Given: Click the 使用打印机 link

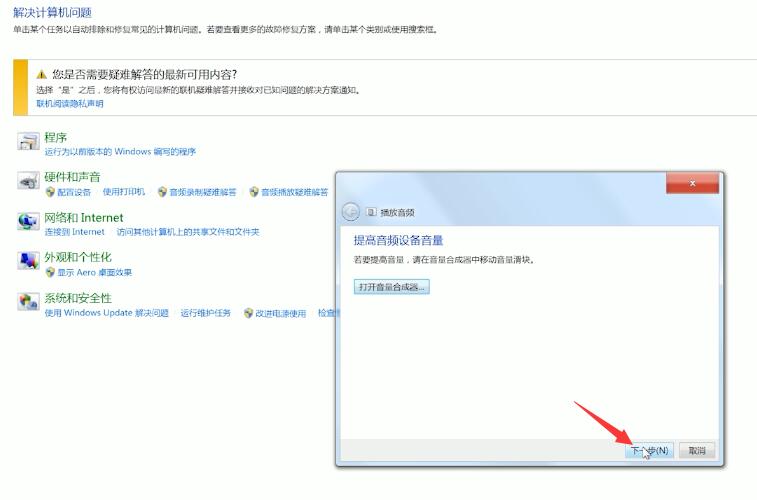Looking at the screenshot, I should point(124,192).
